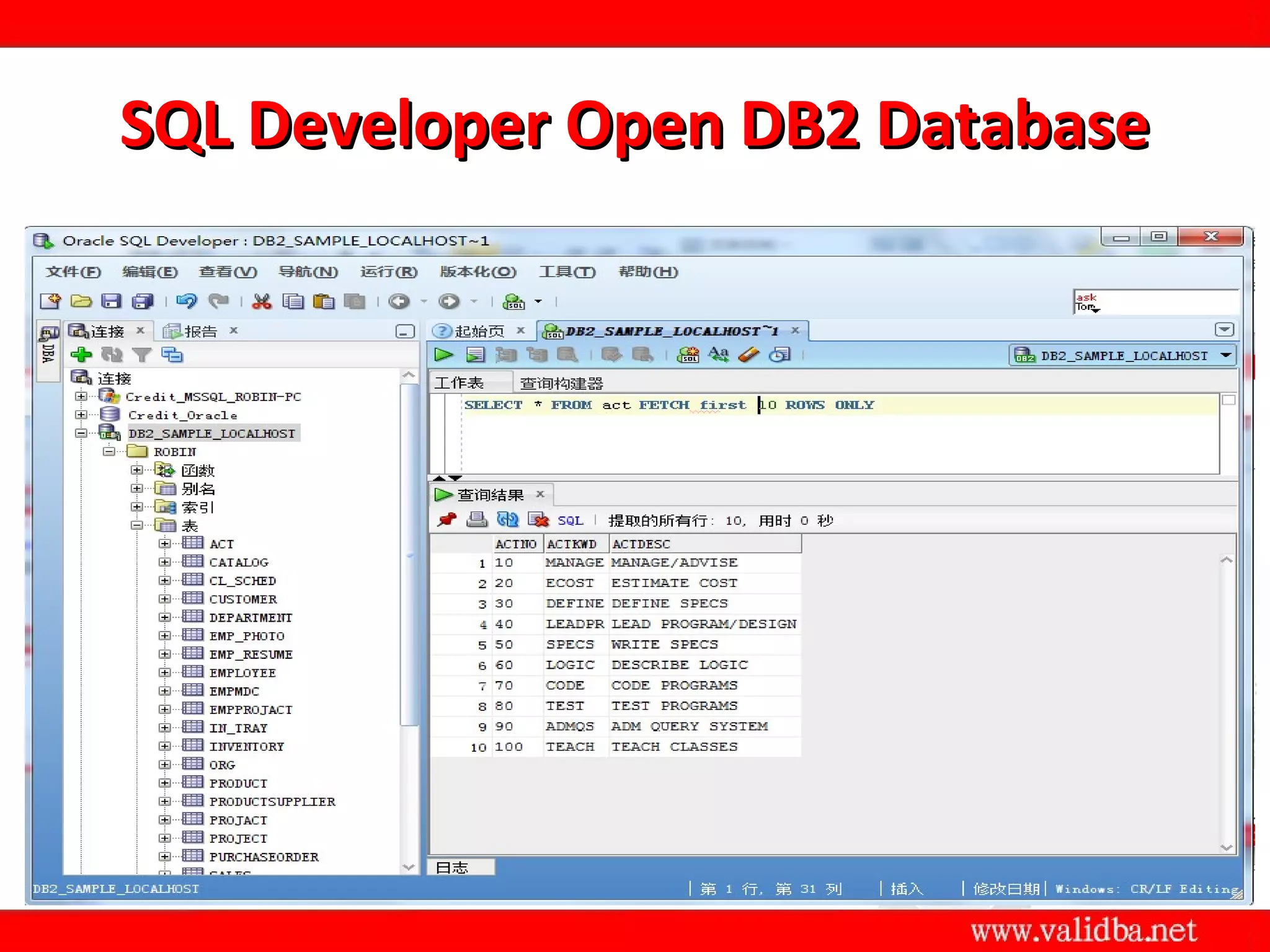Viewport: 1270px width, 952px height.
Task: Click the Run Script icon
Action: pyautogui.click(x=476, y=355)
